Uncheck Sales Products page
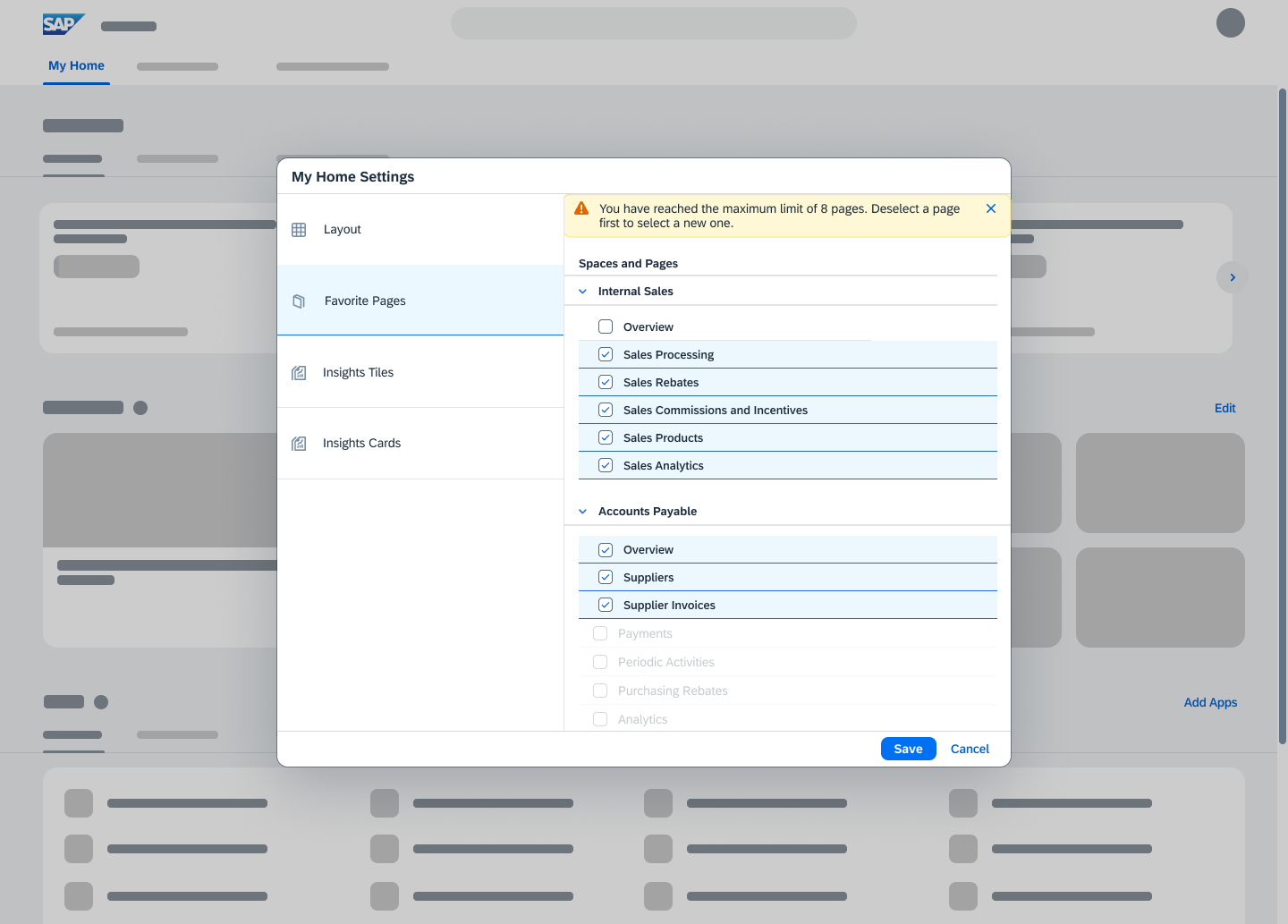 [x=606, y=437]
